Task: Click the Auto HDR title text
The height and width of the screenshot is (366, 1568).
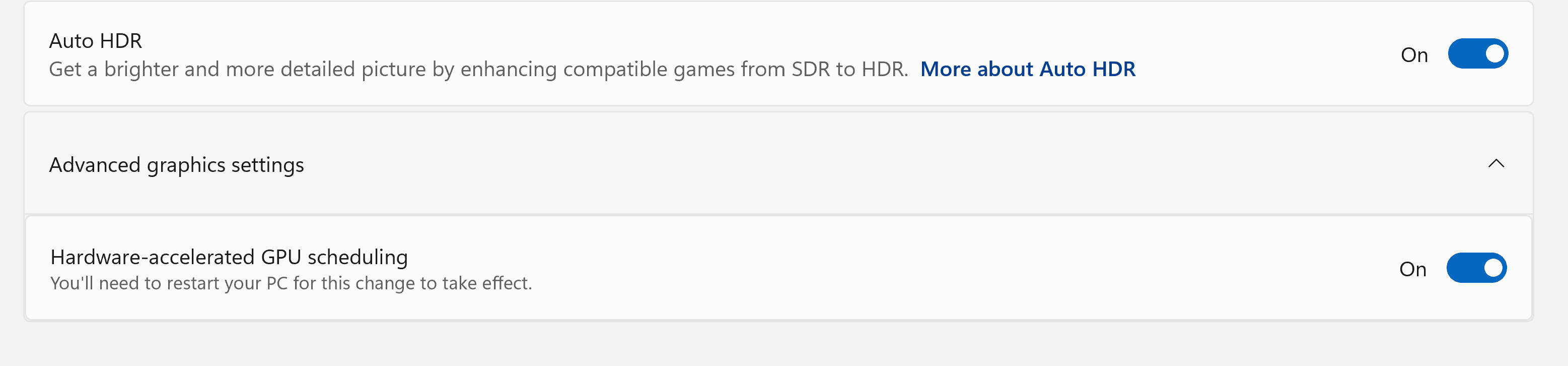Action: point(96,41)
